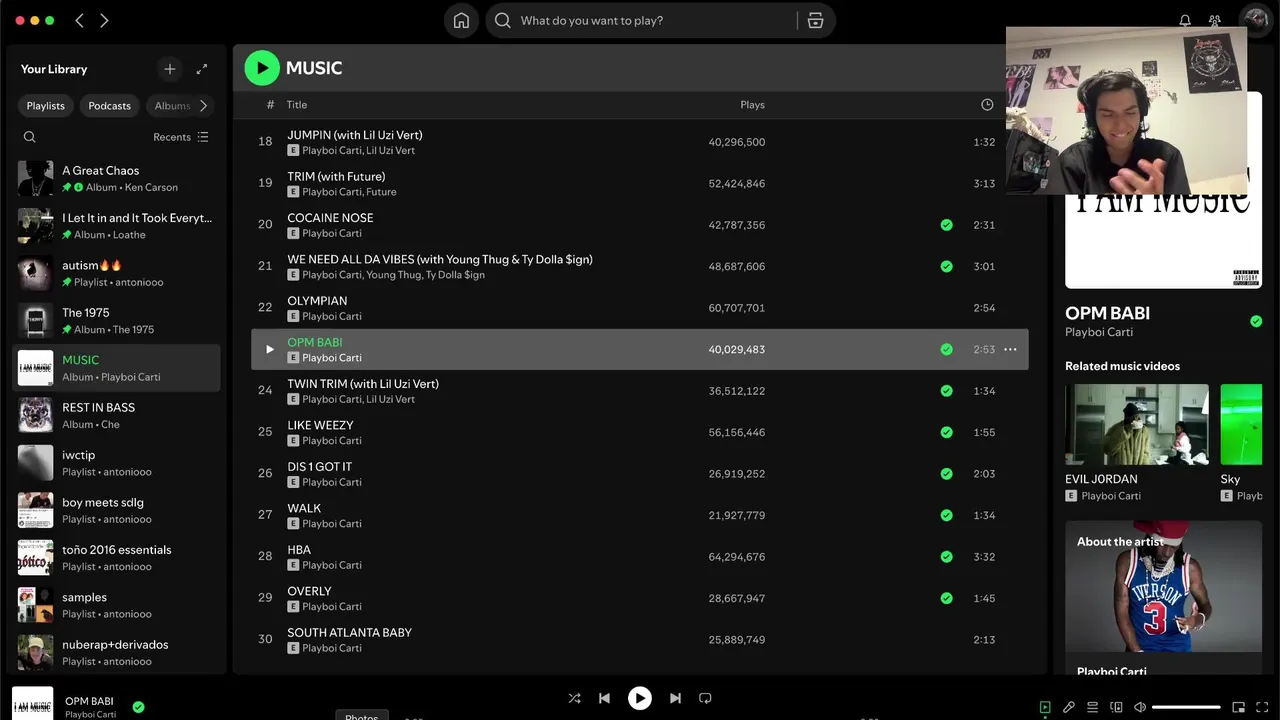Toggle saved check on TWIN TRIM

[946, 391]
